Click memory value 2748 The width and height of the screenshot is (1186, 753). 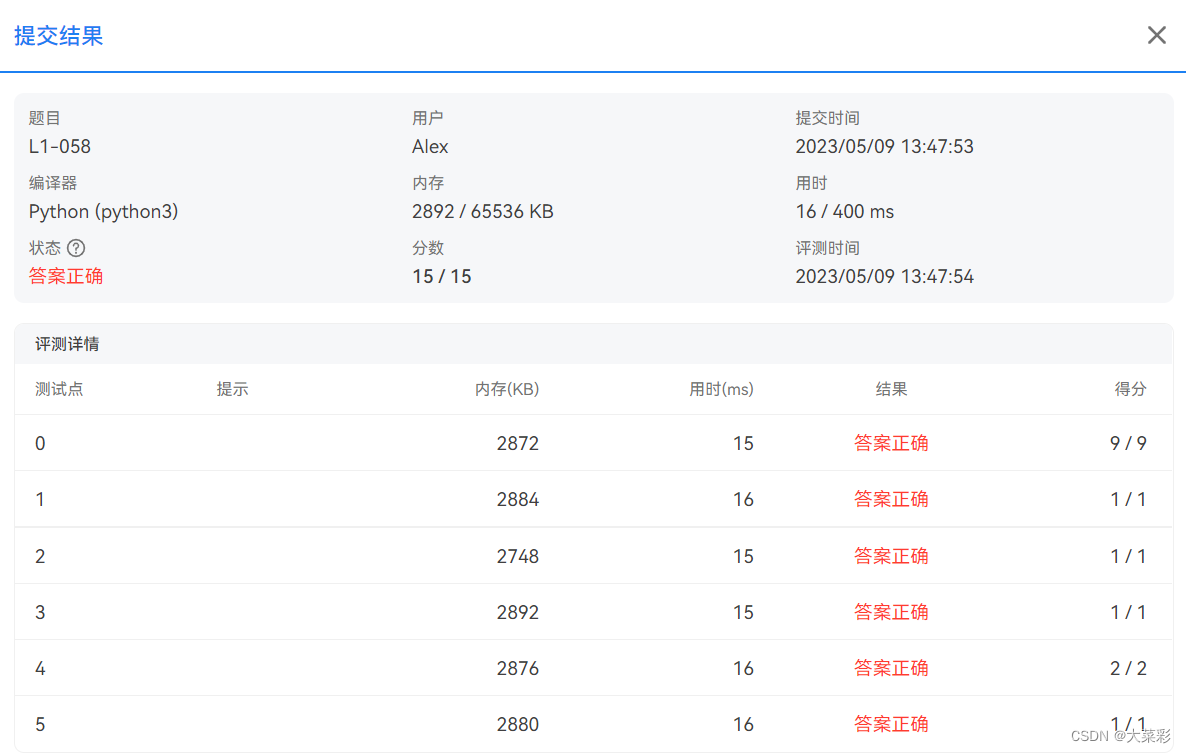517,556
